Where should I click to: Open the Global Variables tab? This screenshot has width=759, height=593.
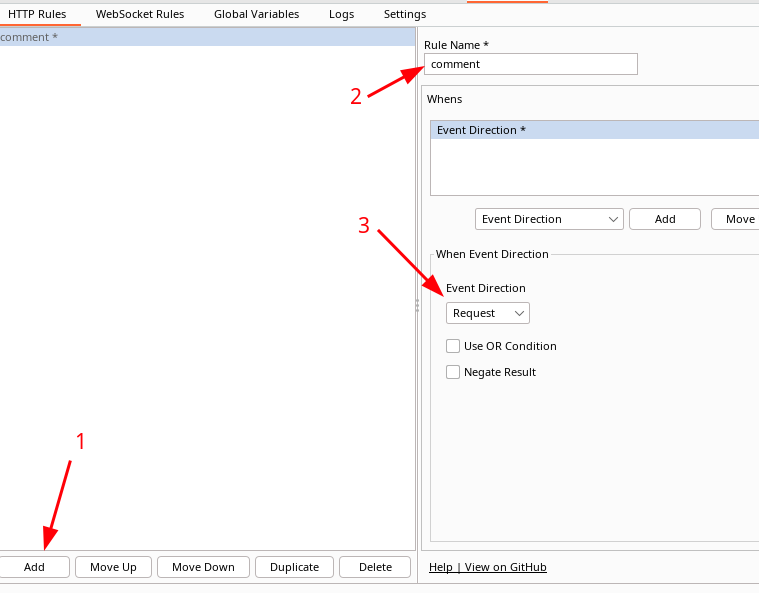click(257, 14)
